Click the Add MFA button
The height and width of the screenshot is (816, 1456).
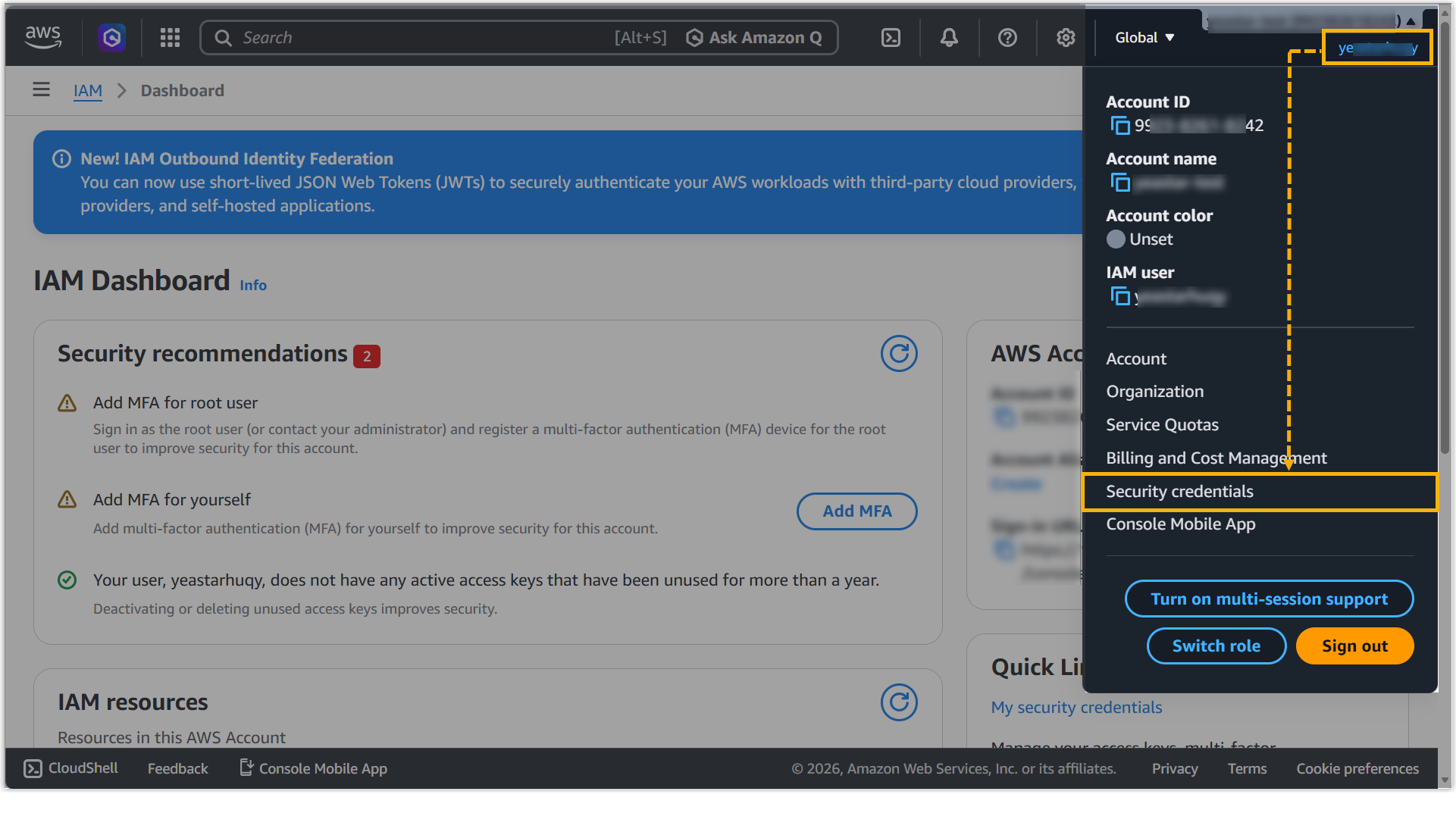[x=857, y=511]
